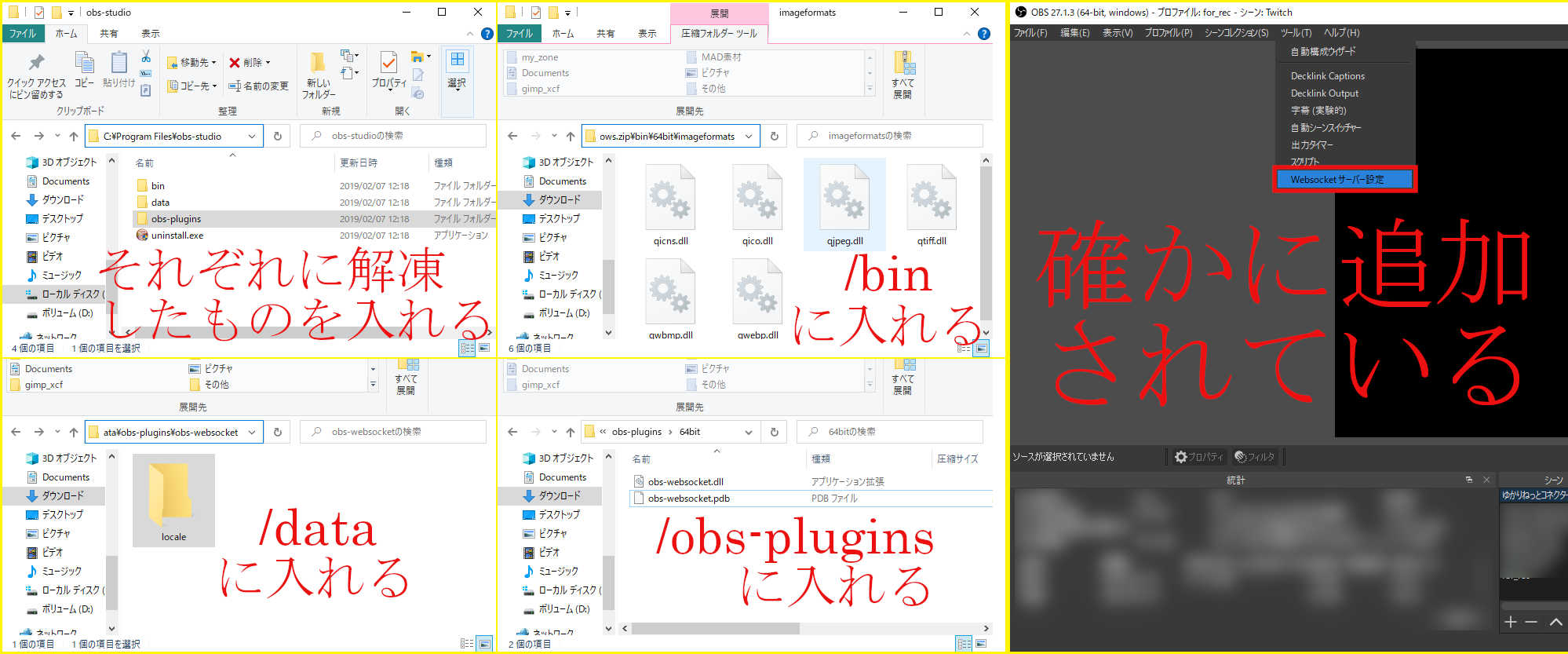
Task: Open 圧縮フォルダー ツール tab in imageformats window
Action: click(719, 34)
